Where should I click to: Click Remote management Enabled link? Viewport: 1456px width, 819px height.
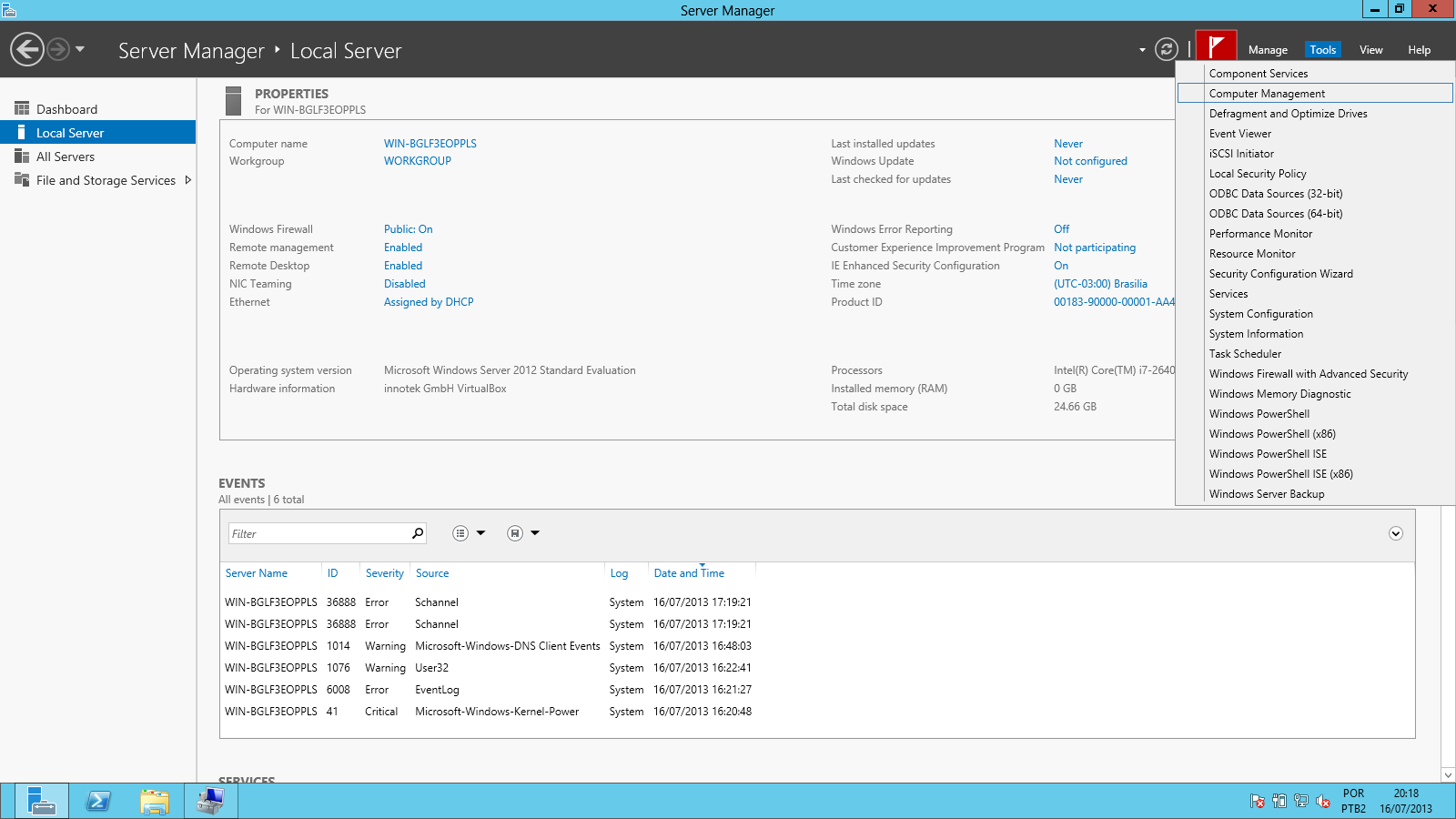pyautogui.click(x=403, y=248)
